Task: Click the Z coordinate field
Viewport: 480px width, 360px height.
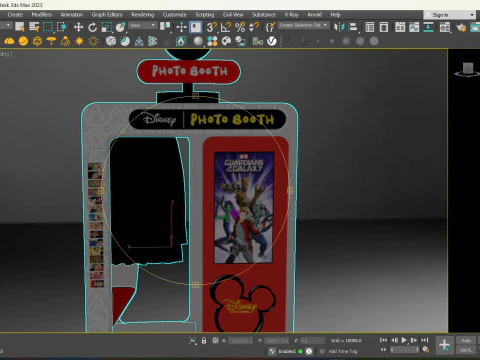Action: click(312, 340)
